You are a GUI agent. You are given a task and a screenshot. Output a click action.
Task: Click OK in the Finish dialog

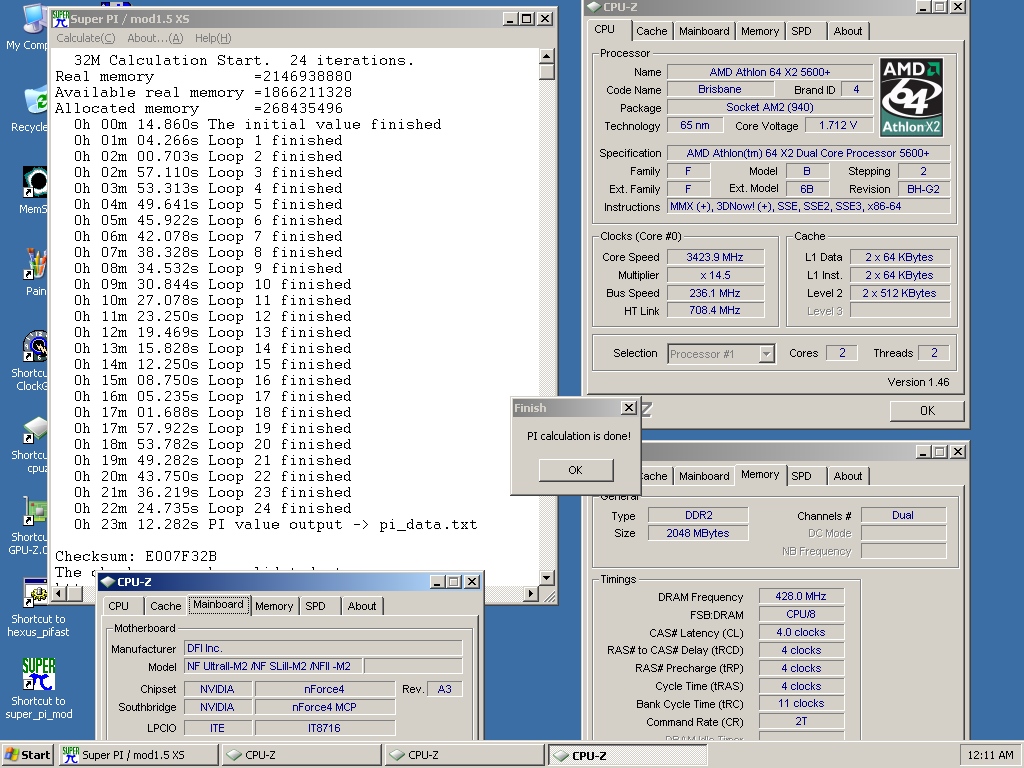coord(575,470)
